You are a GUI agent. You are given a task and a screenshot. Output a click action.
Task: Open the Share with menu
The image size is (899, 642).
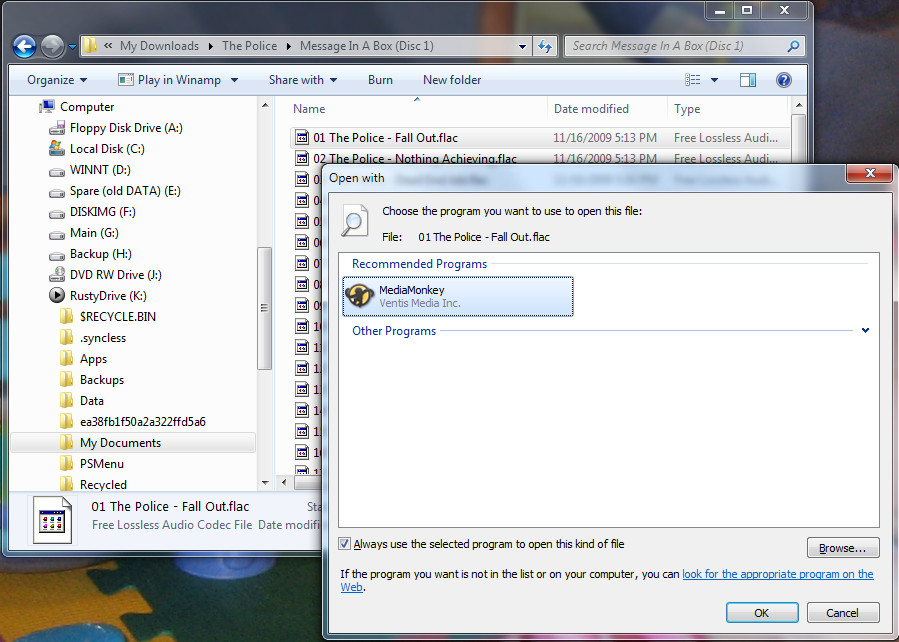click(302, 80)
